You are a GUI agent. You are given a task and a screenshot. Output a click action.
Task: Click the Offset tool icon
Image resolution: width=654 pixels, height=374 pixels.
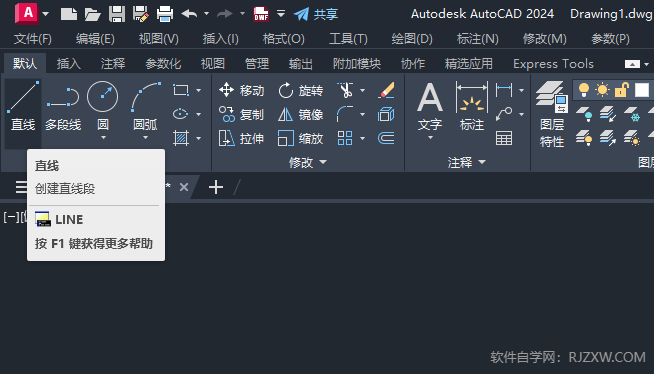[386, 138]
